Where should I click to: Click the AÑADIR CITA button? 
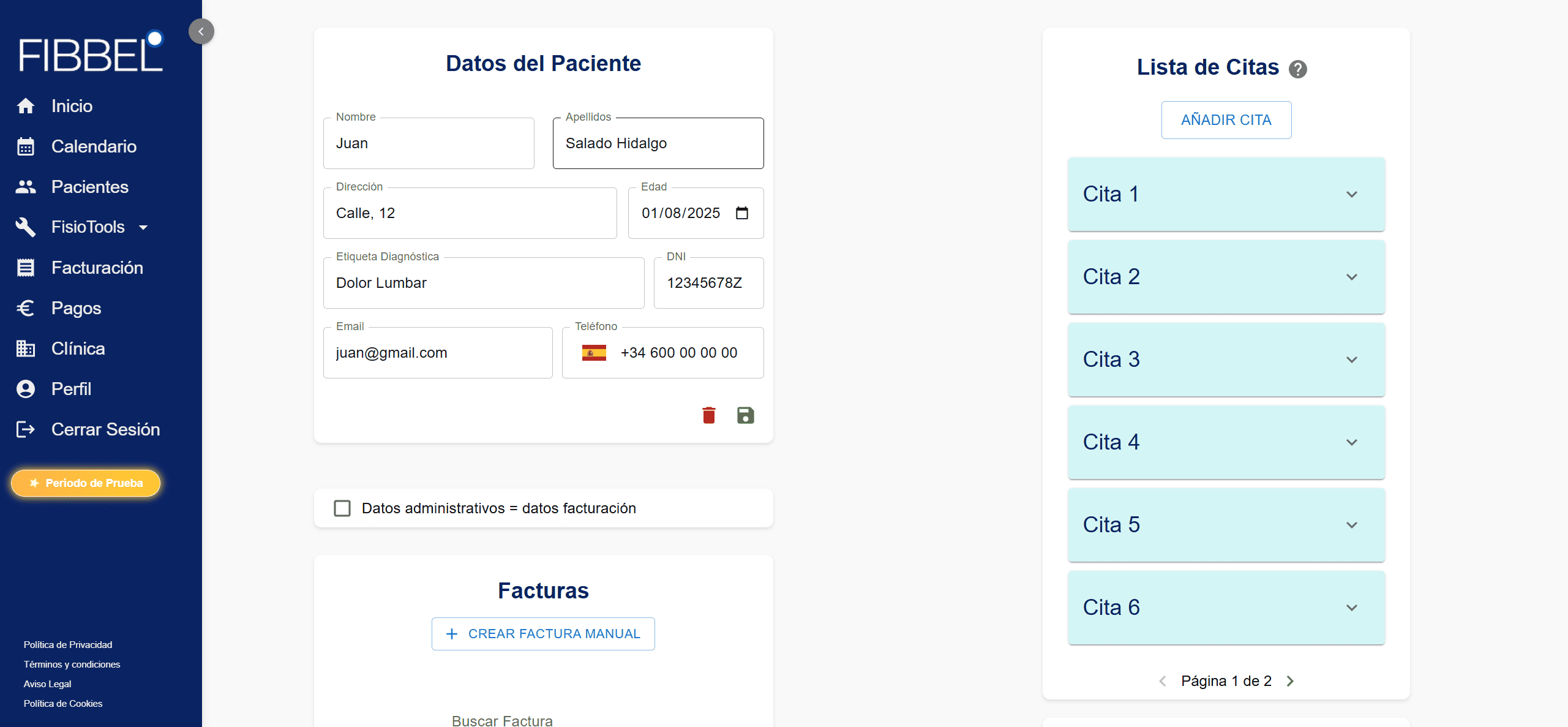1226,120
